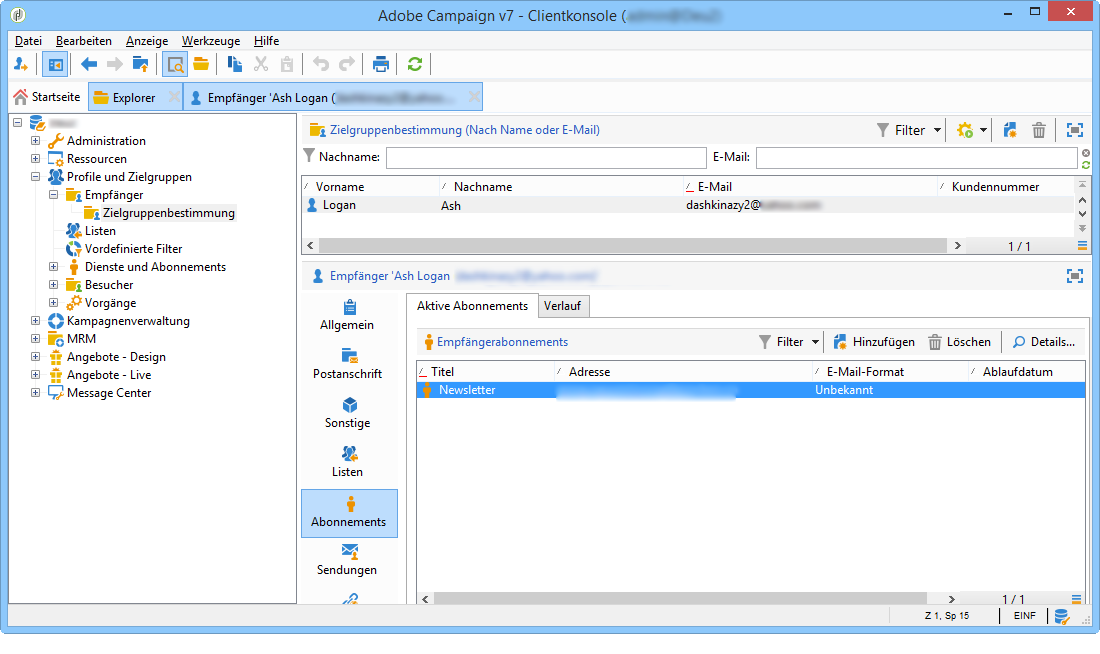Open the gear actions dropdown in the list header
The height and width of the screenshot is (654, 1100).
tap(972, 130)
